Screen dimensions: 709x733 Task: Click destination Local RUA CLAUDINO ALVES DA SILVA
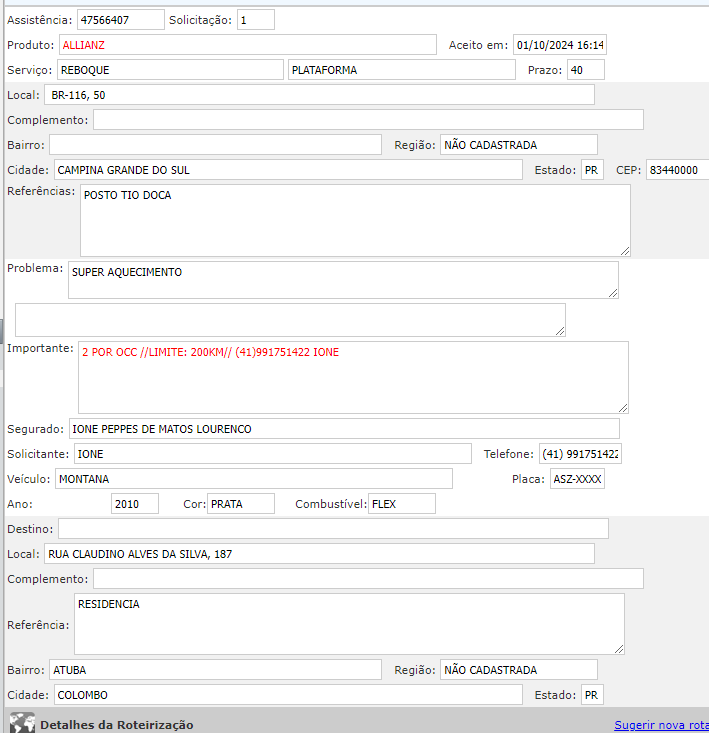coord(319,554)
